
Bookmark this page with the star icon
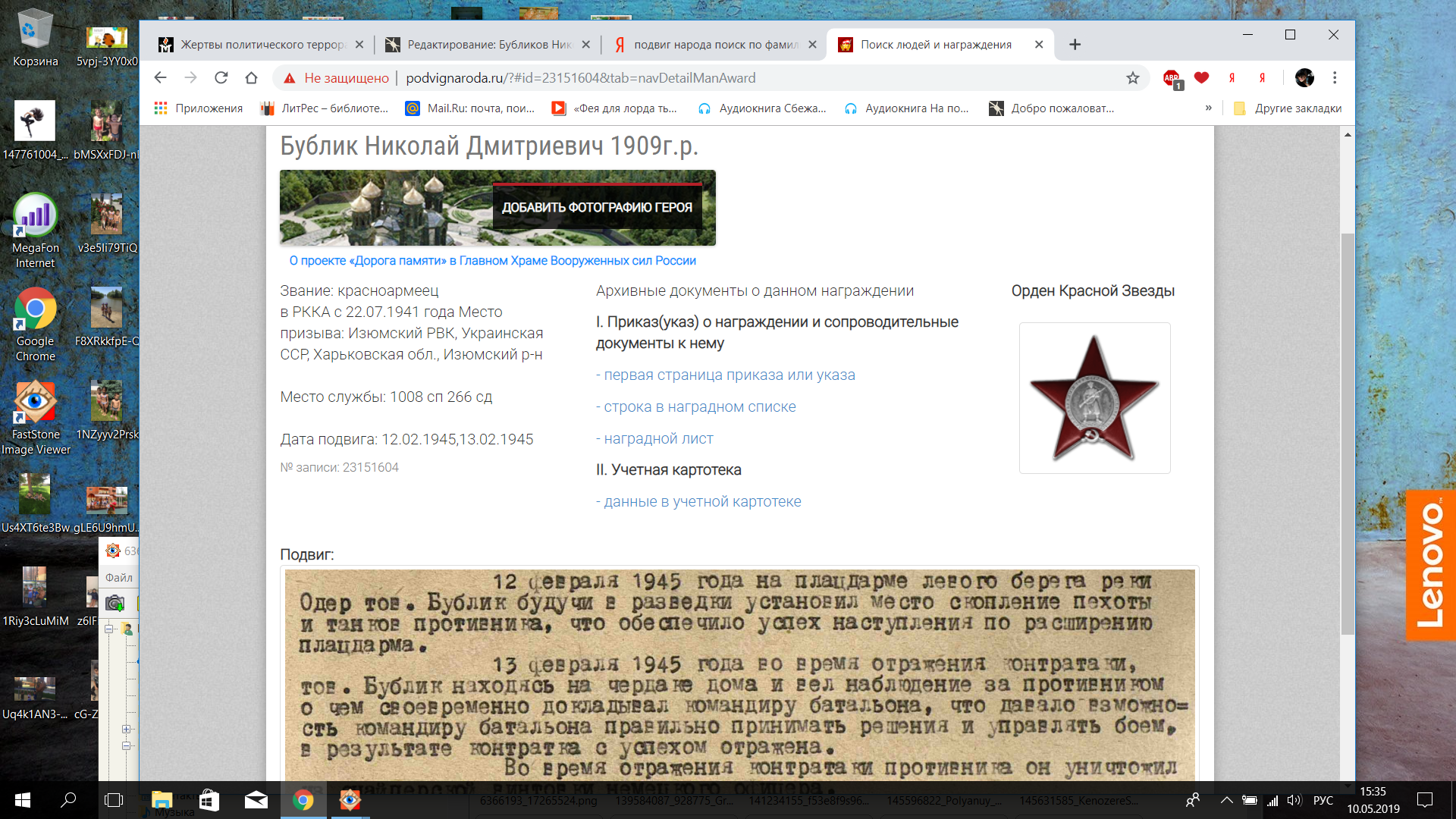[x=1132, y=77]
